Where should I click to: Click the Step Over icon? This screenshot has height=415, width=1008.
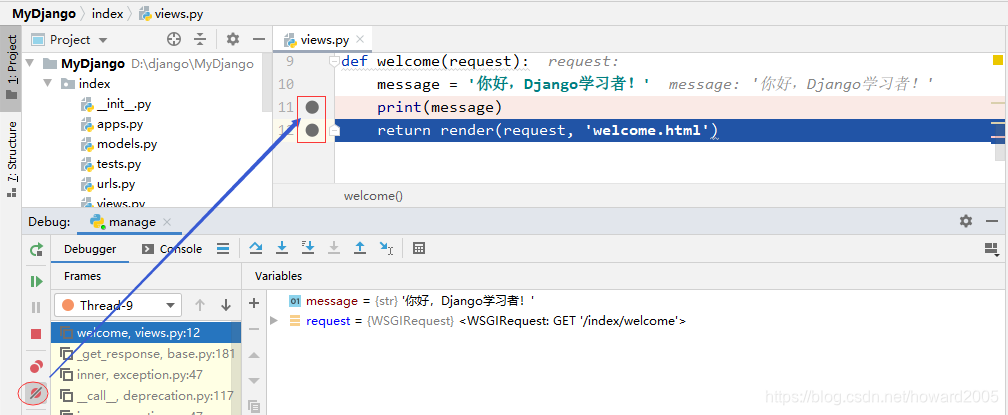[x=256, y=248]
